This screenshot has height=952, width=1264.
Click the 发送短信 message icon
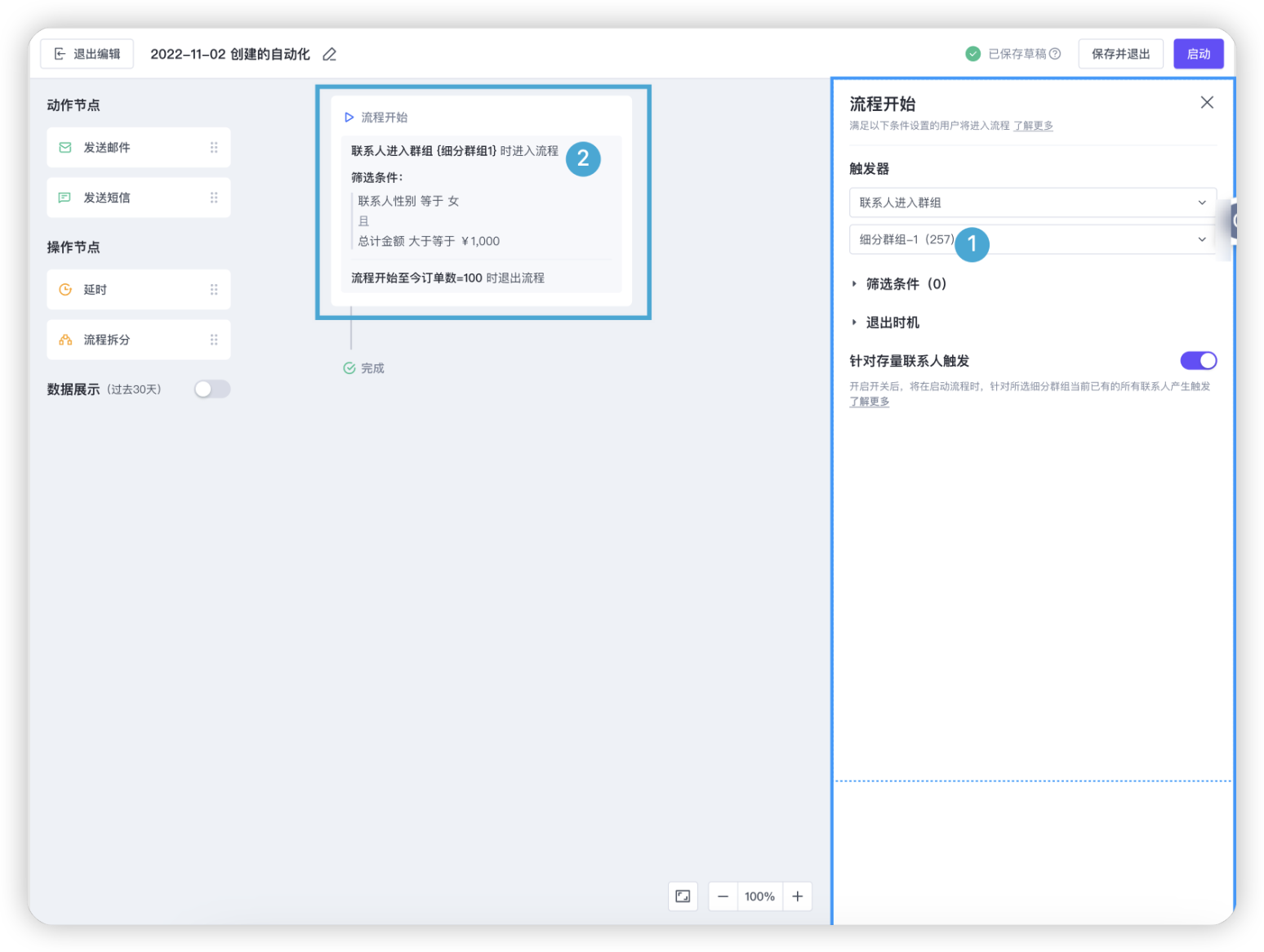coord(65,198)
